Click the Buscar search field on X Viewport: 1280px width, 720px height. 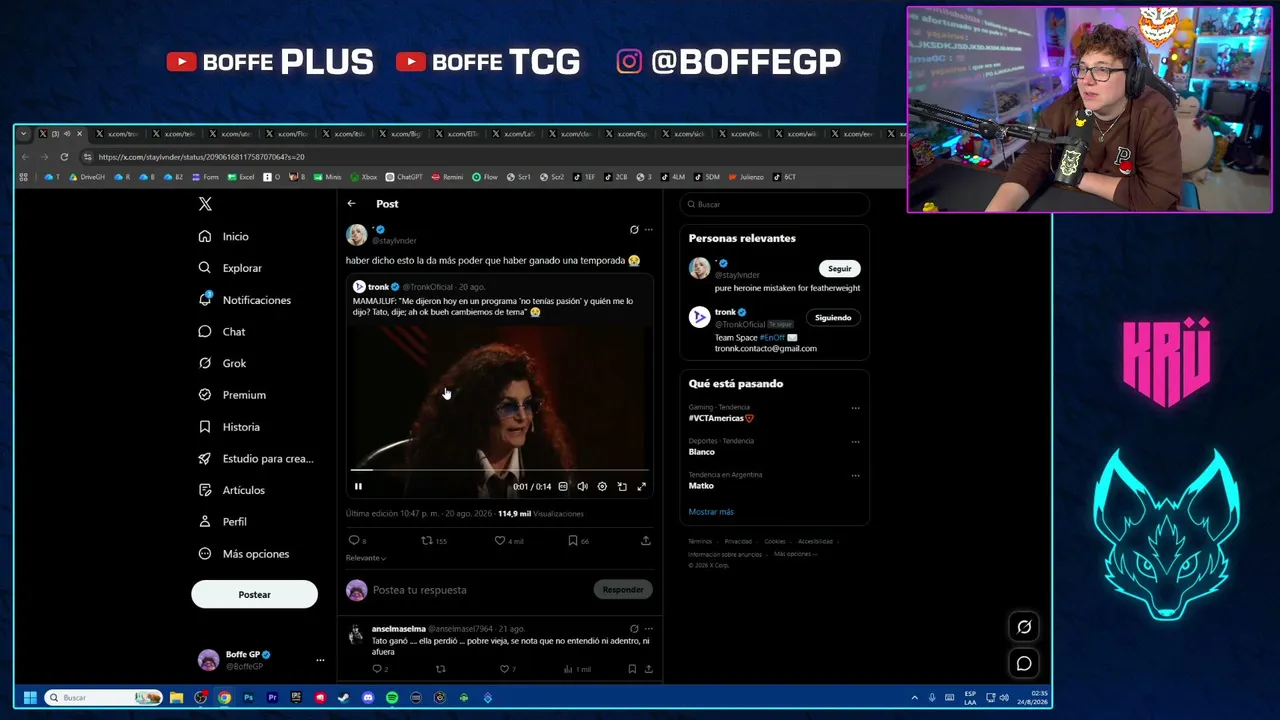tap(774, 204)
